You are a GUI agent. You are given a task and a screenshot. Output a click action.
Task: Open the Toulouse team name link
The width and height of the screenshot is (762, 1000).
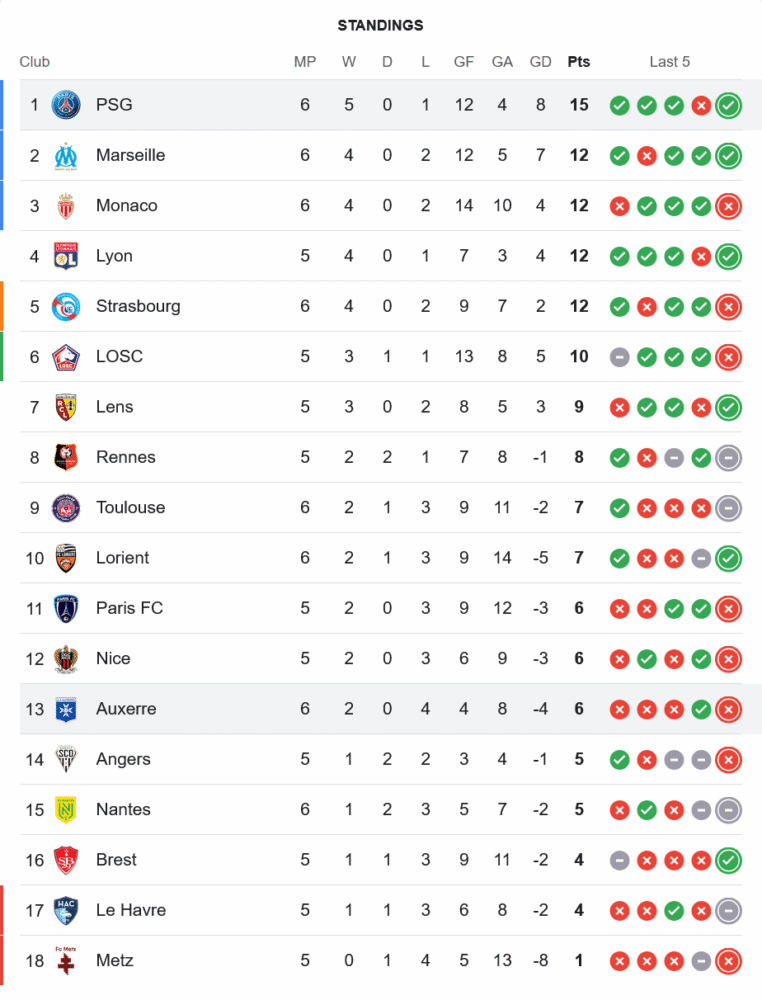click(x=130, y=507)
